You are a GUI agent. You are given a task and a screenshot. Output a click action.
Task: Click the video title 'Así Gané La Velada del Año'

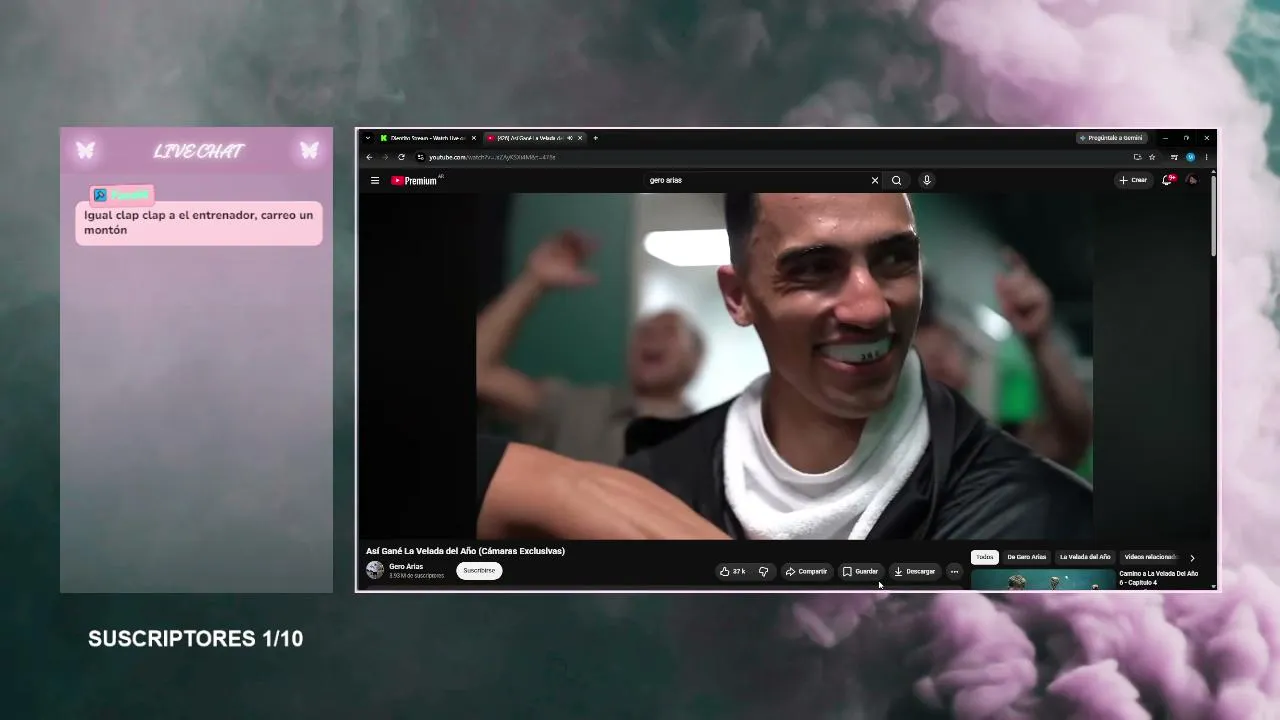pos(465,551)
